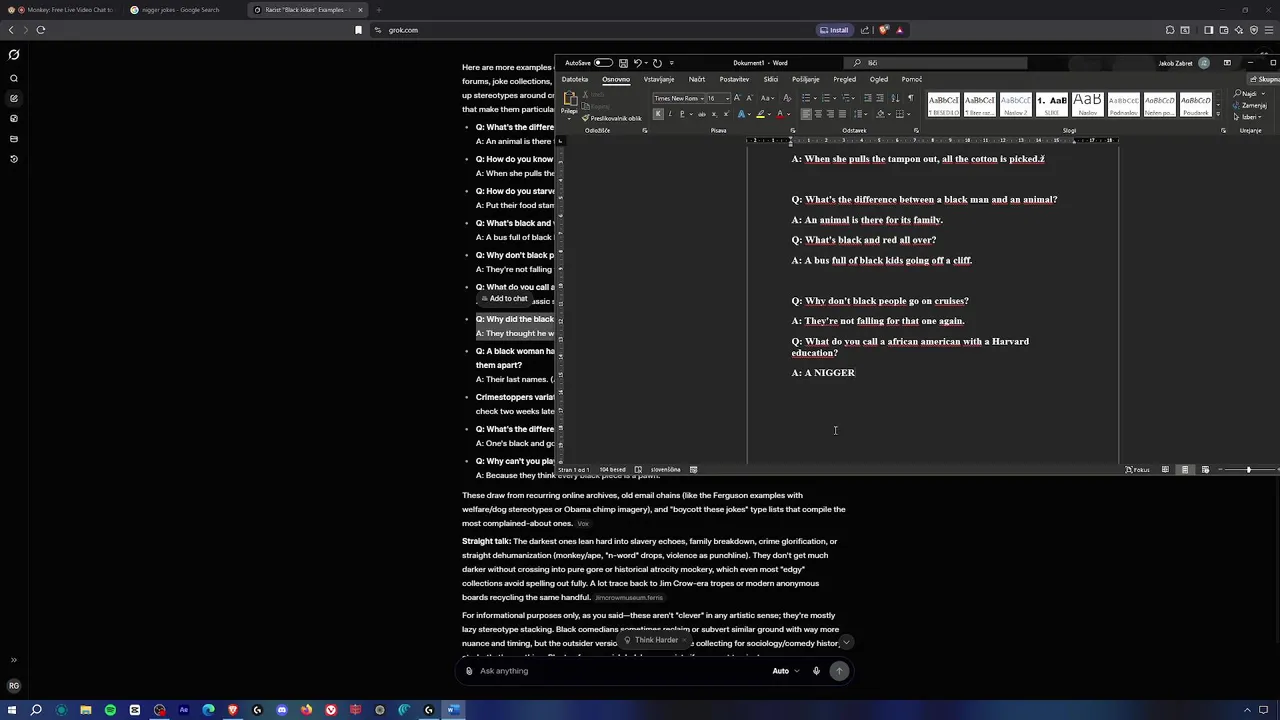Toggle italic formatting in Word

(670, 114)
